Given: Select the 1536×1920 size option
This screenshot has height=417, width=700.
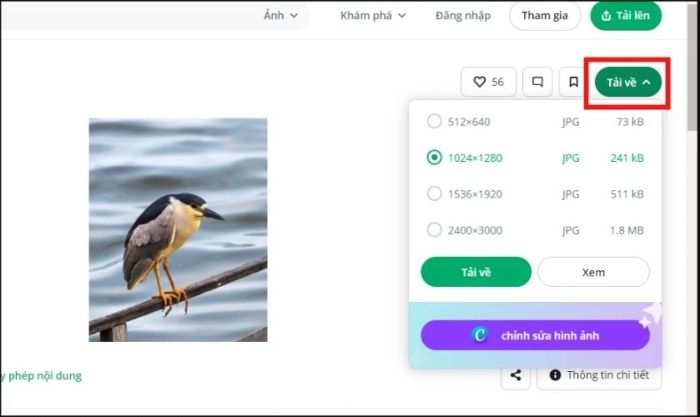Looking at the screenshot, I should click(x=434, y=193).
